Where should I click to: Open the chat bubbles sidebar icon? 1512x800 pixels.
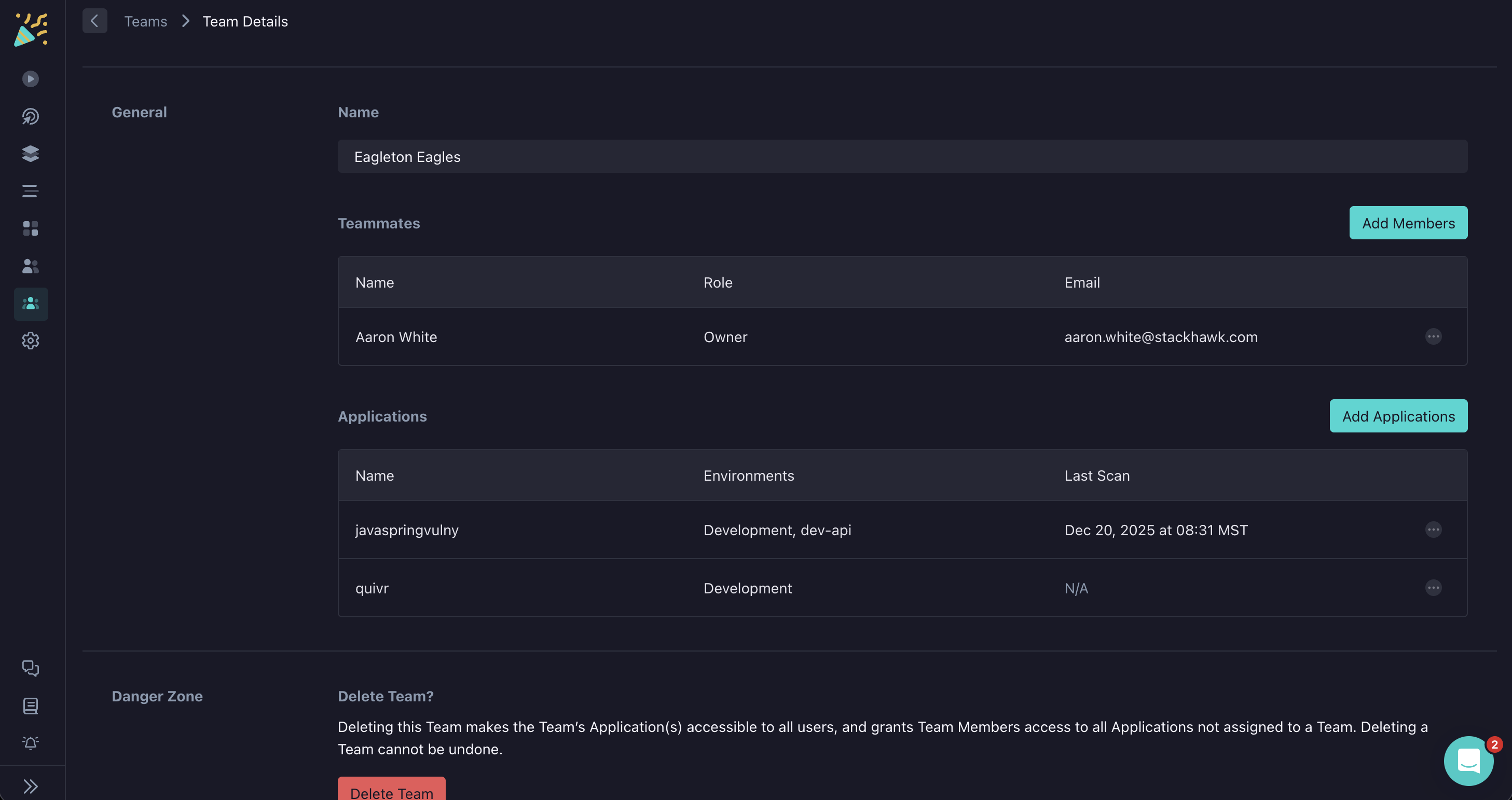pos(31,669)
